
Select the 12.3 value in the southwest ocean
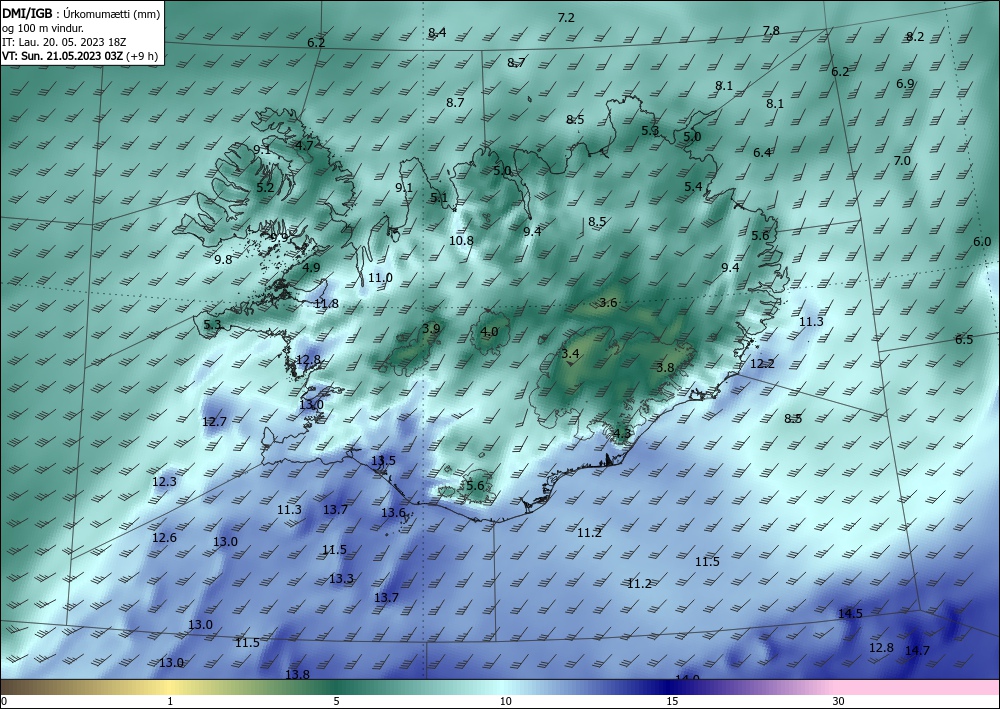pyautogui.click(x=165, y=482)
